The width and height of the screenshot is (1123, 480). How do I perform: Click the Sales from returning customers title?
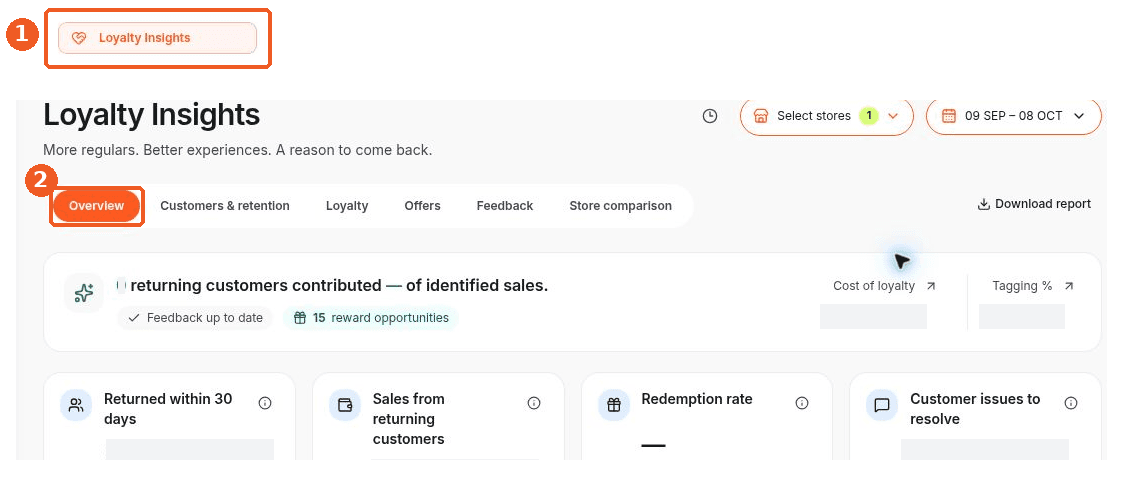click(409, 419)
